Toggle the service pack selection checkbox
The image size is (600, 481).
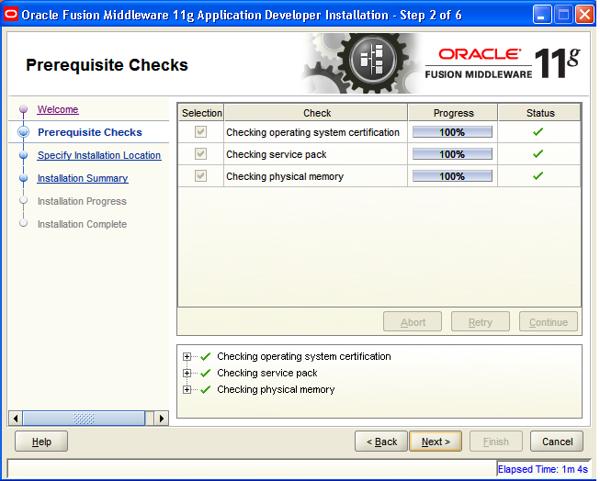(x=200, y=154)
